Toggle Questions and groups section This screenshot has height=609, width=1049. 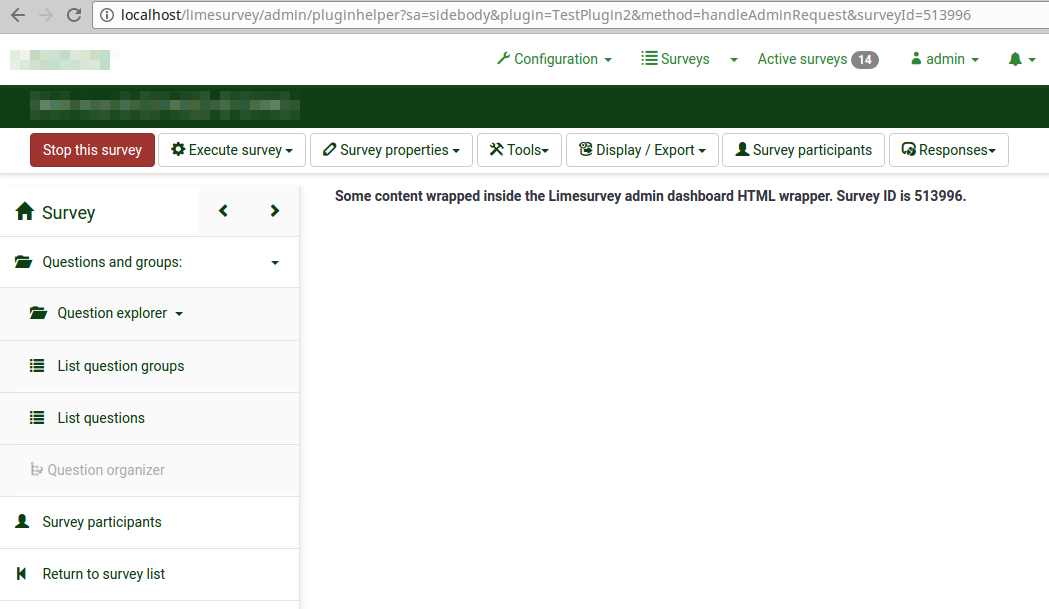click(x=149, y=262)
